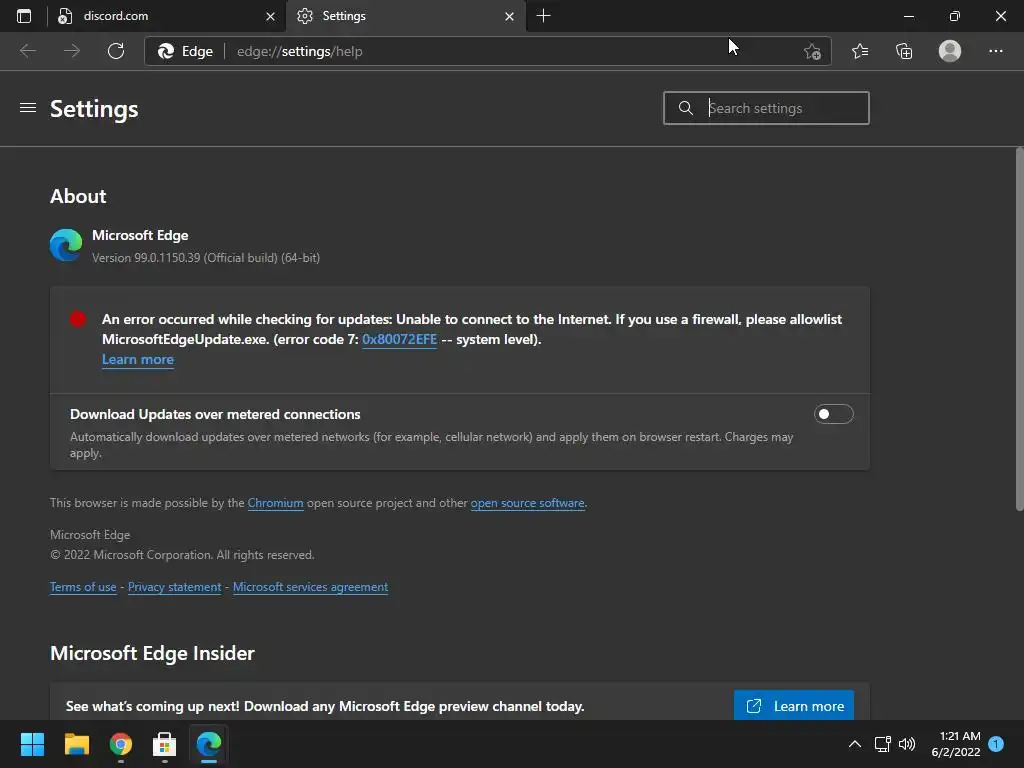Switch to the Settings tab
This screenshot has width=1024, height=768.
(x=405, y=16)
